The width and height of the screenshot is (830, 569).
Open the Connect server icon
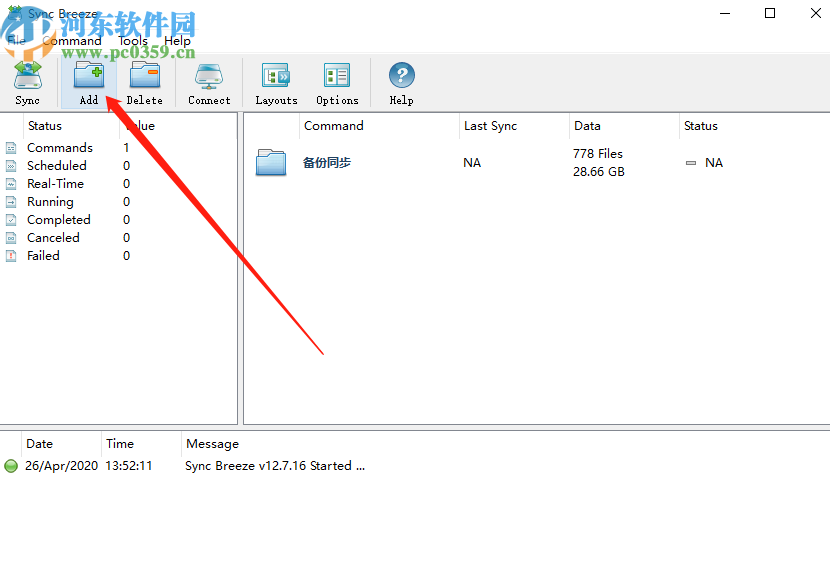(209, 76)
